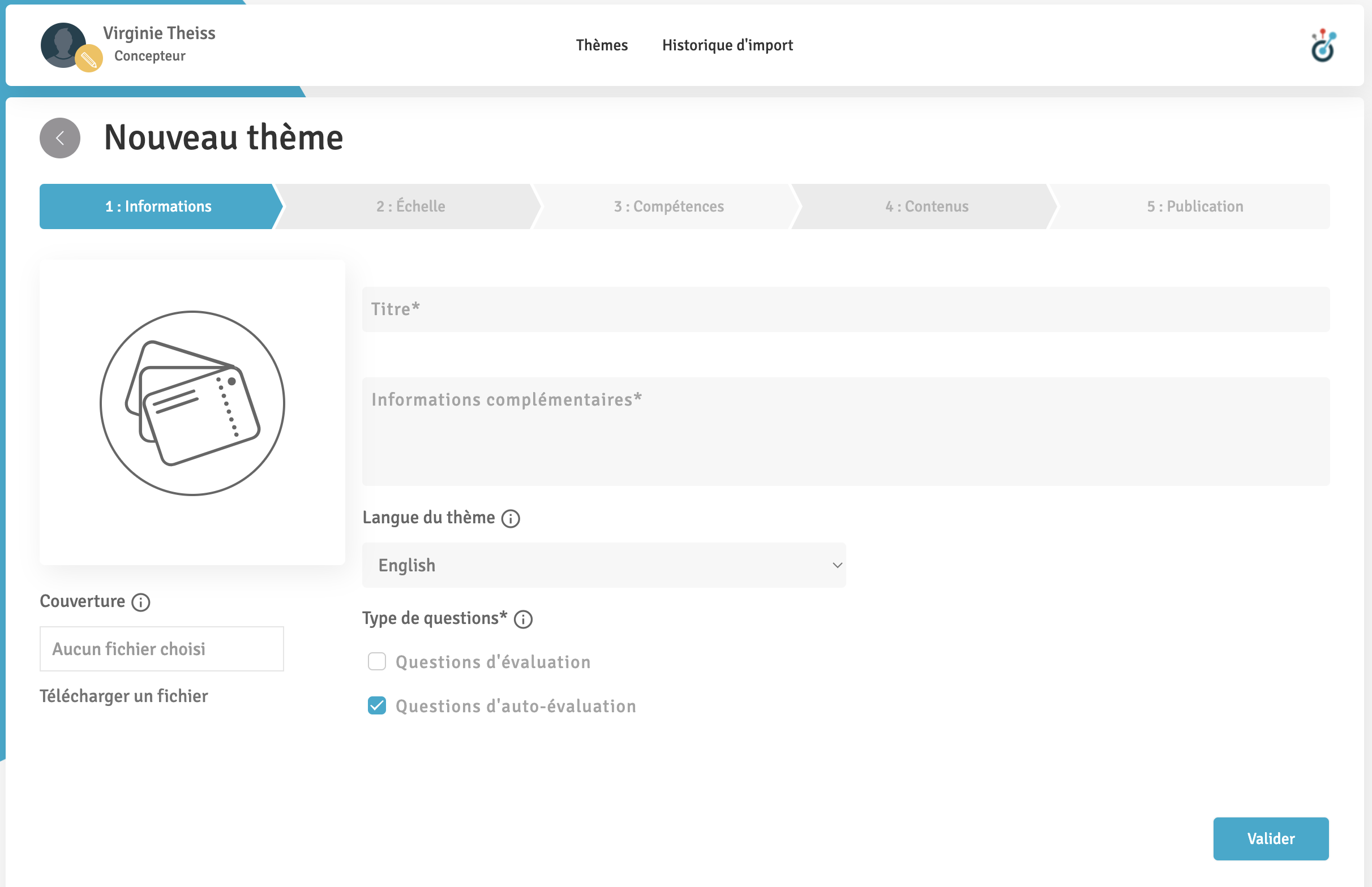Click the yellow pencil edit badge
The height and width of the screenshot is (887, 1372).
89,59
